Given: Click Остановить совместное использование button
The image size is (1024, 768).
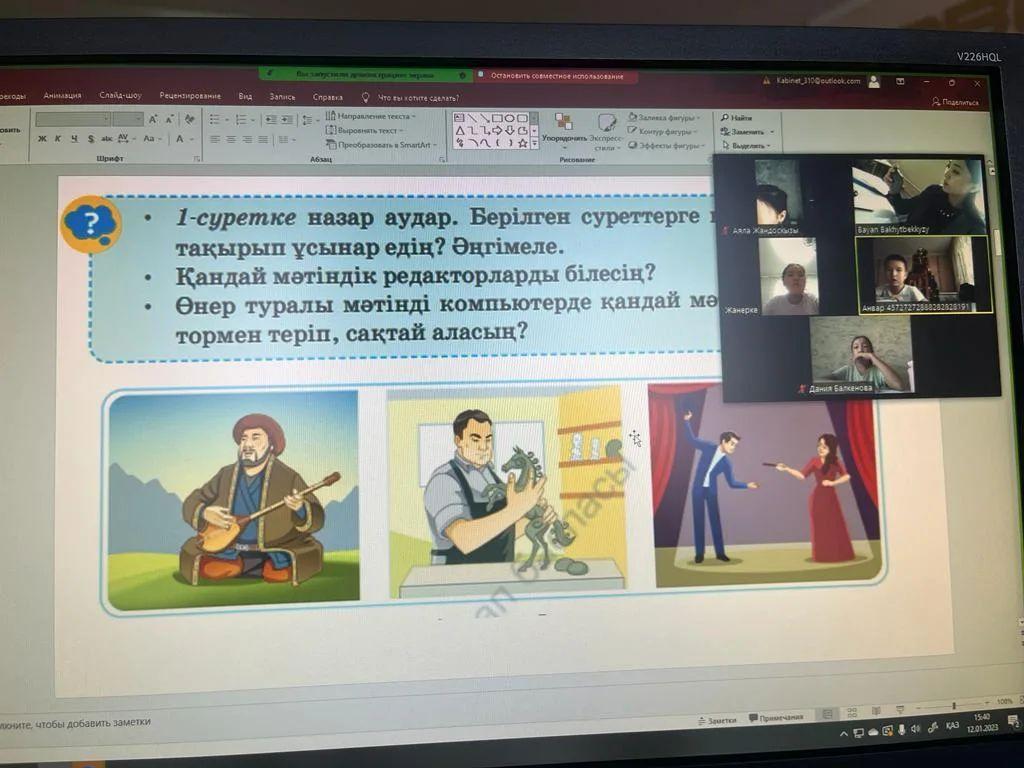Looking at the screenshot, I should click(x=556, y=76).
